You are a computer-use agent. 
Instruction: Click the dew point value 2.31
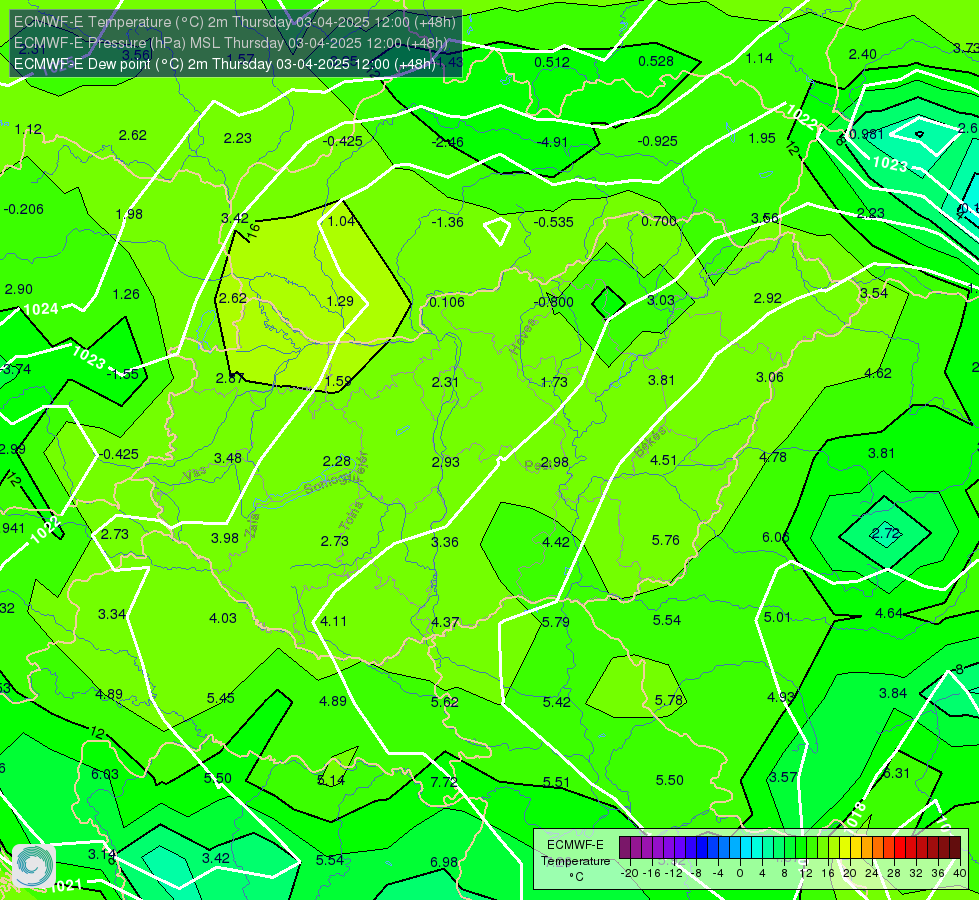coord(445,382)
